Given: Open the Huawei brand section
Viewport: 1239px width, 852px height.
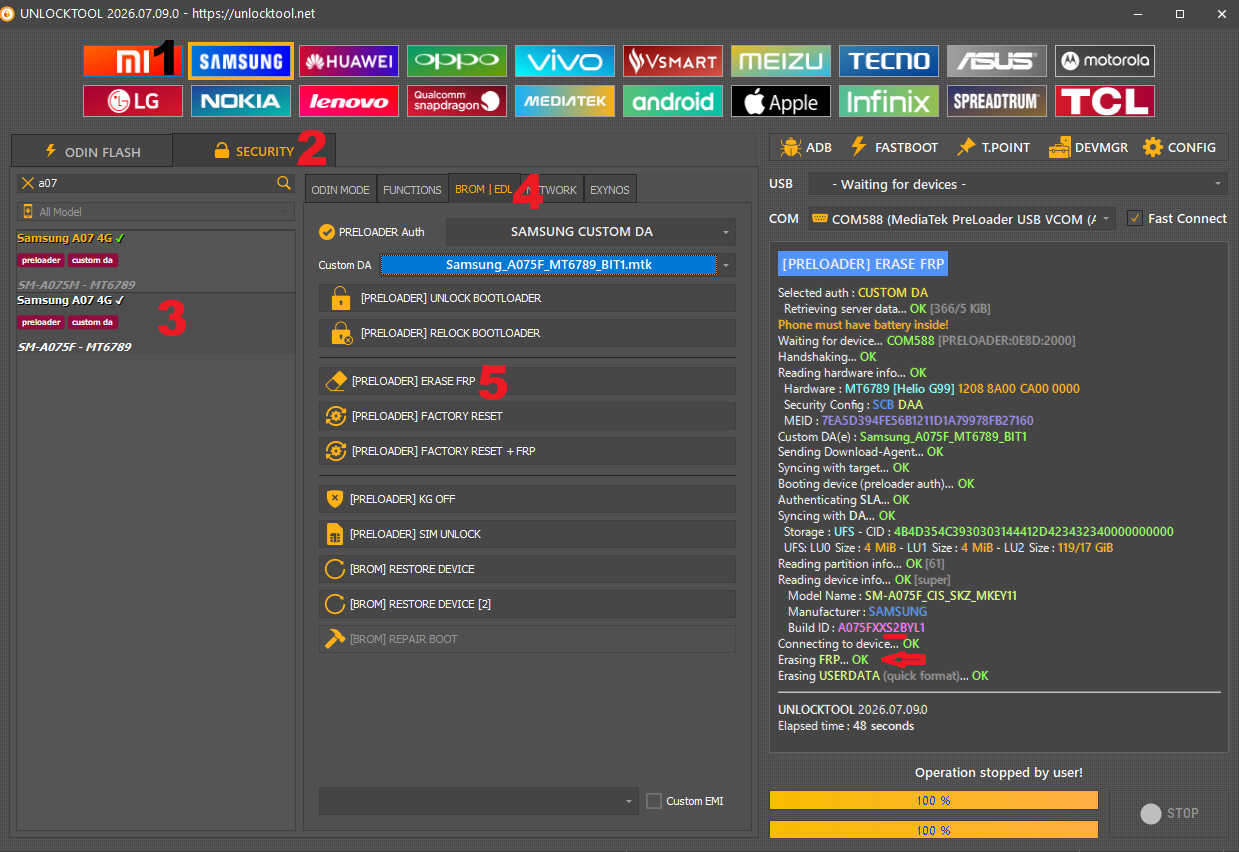Looking at the screenshot, I should (349, 61).
